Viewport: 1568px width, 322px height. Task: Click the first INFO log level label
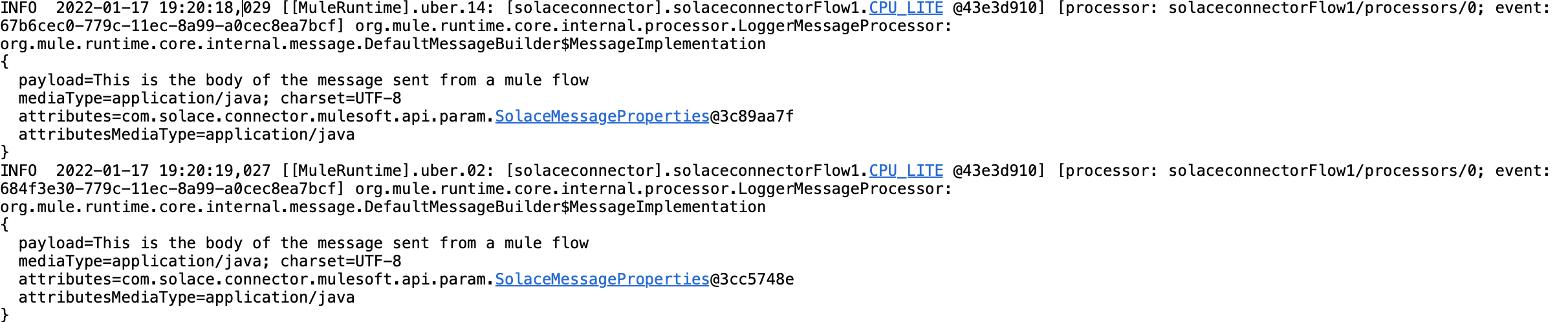(x=18, y=8)
